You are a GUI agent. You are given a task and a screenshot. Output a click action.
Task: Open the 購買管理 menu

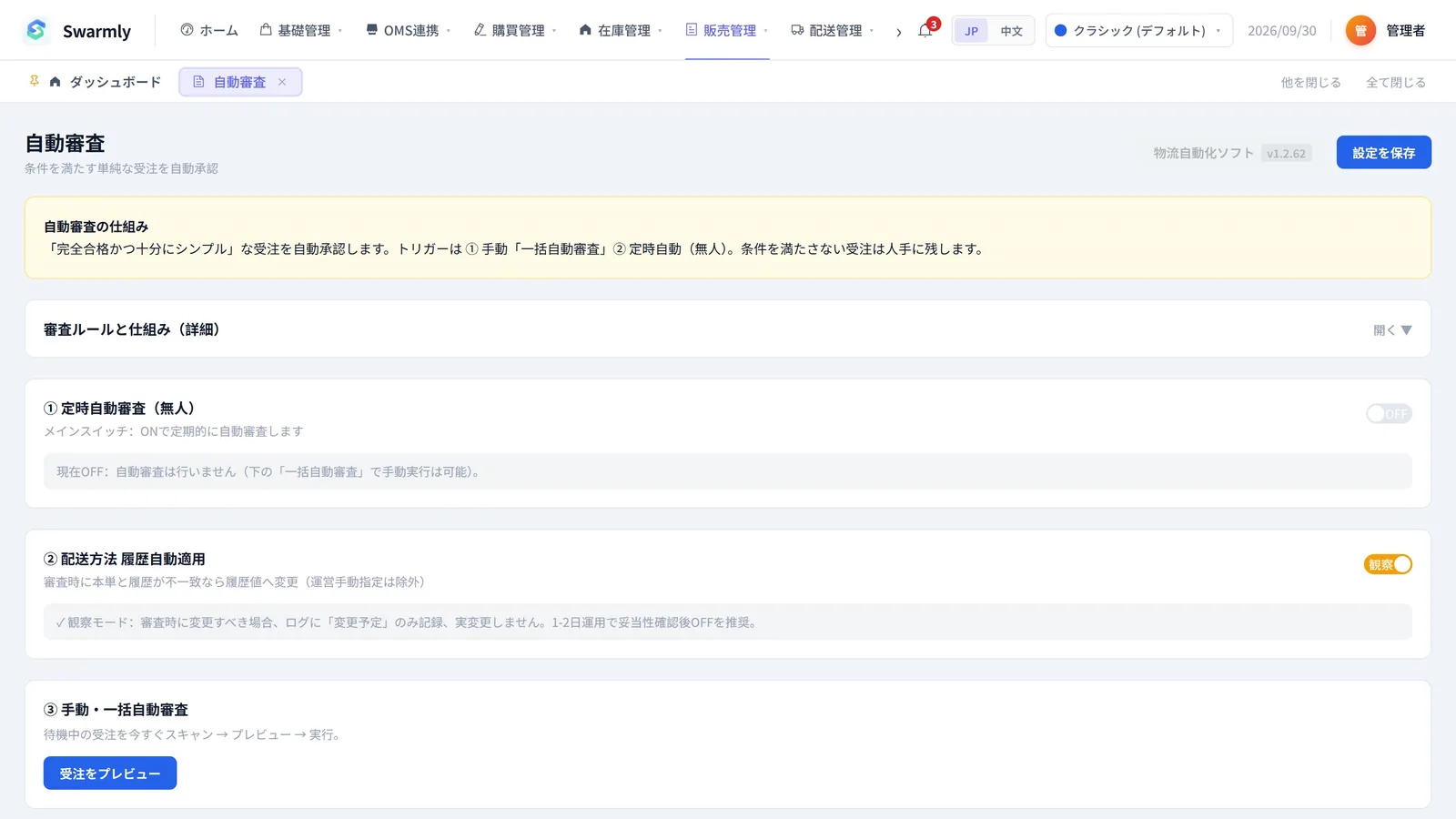click(515, 30)
